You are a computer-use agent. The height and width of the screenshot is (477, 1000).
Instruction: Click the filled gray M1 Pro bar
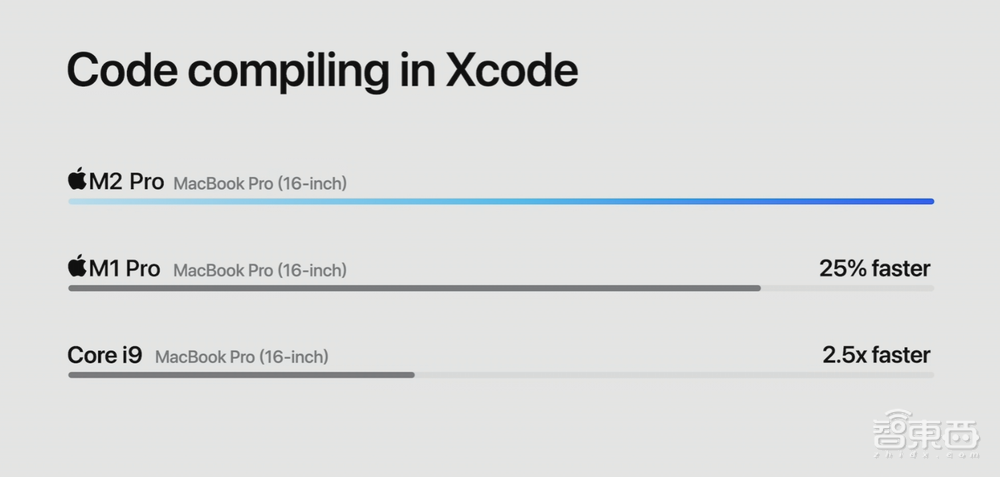tap(414, 288)
